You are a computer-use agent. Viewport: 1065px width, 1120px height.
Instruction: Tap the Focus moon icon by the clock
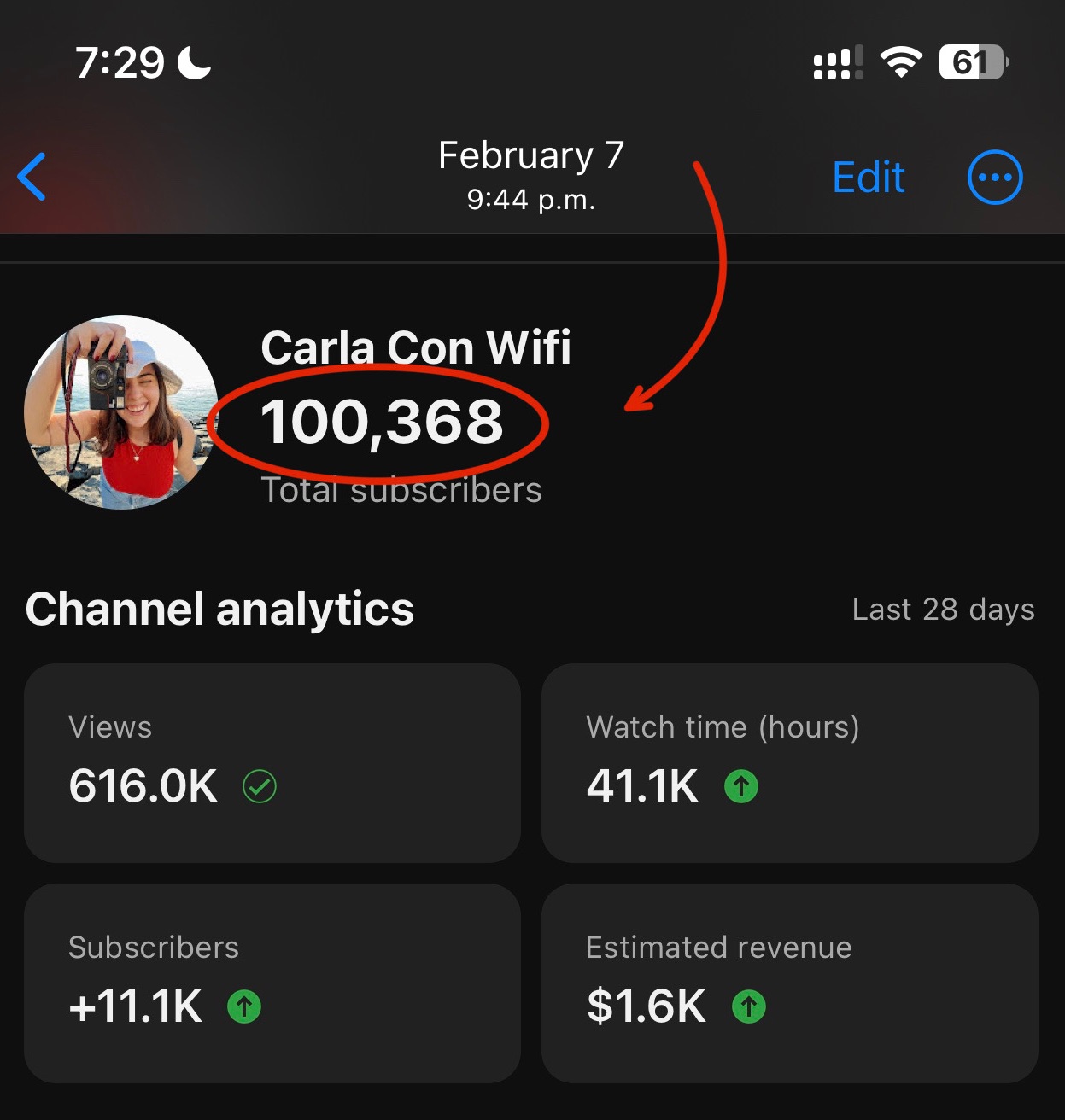click(x=194, y=62)
